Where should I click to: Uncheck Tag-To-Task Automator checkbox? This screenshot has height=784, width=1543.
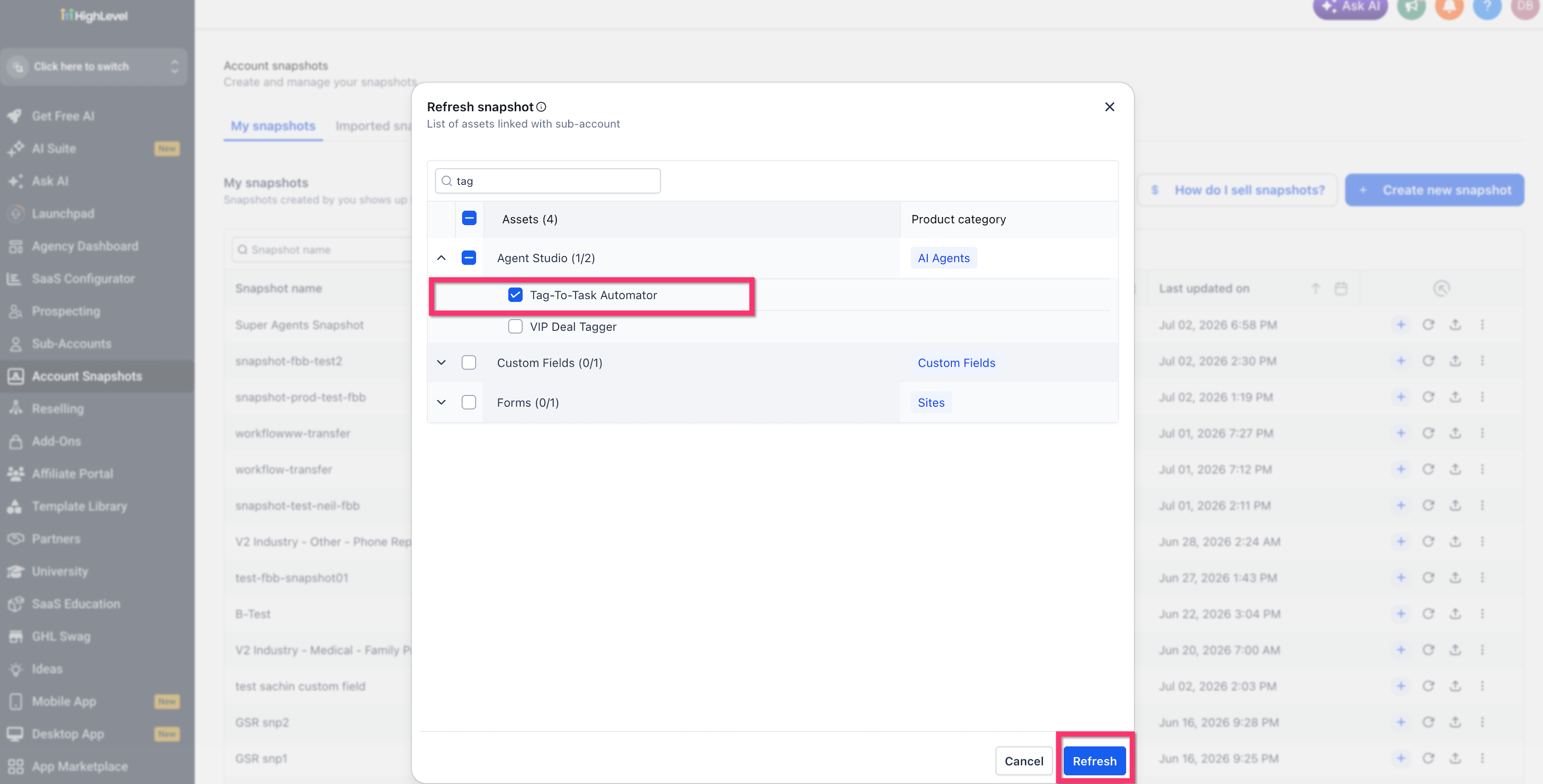pos(515,295)
